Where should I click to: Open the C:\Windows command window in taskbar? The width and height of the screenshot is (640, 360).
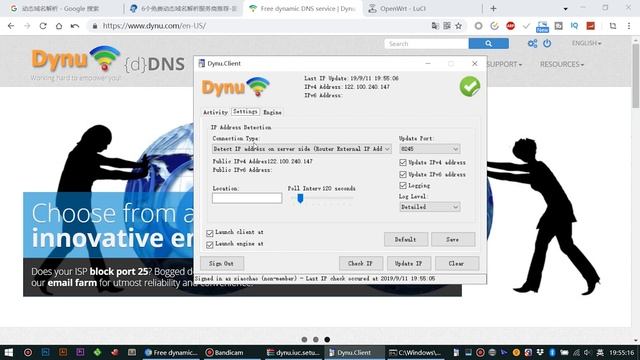[x=415, y=352]
